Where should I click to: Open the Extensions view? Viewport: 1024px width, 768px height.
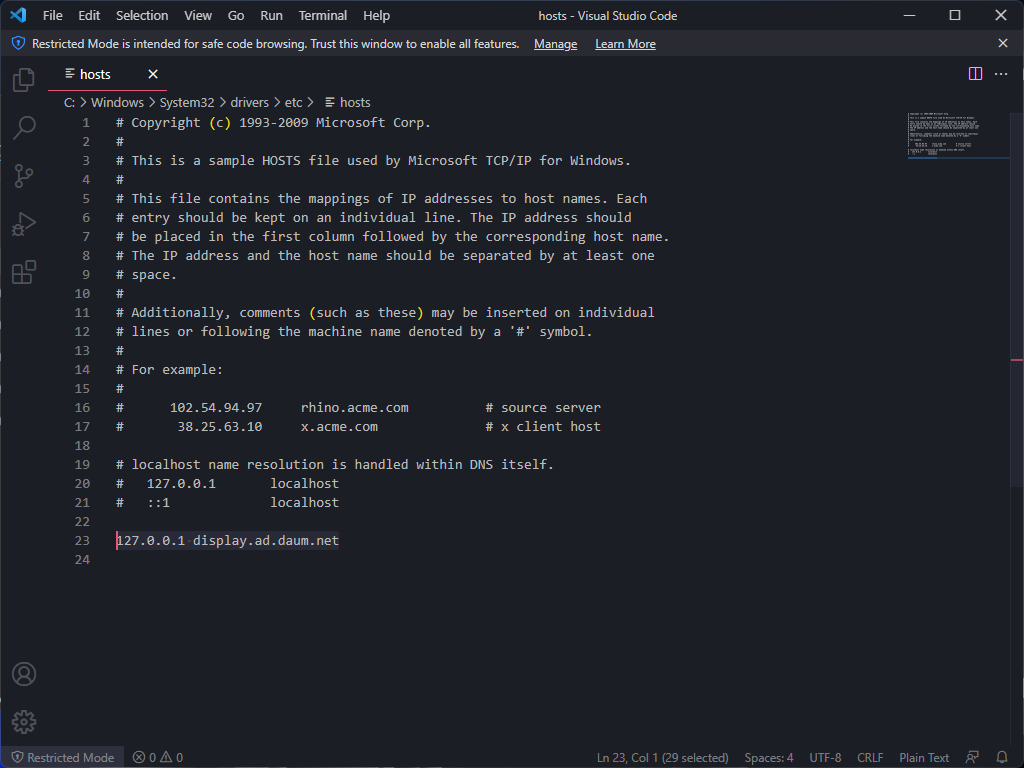click(24, 272)
